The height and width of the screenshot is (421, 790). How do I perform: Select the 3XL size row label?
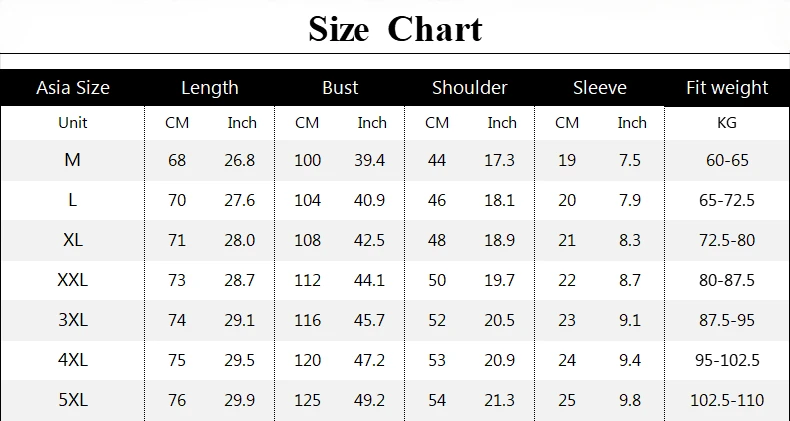73,320
